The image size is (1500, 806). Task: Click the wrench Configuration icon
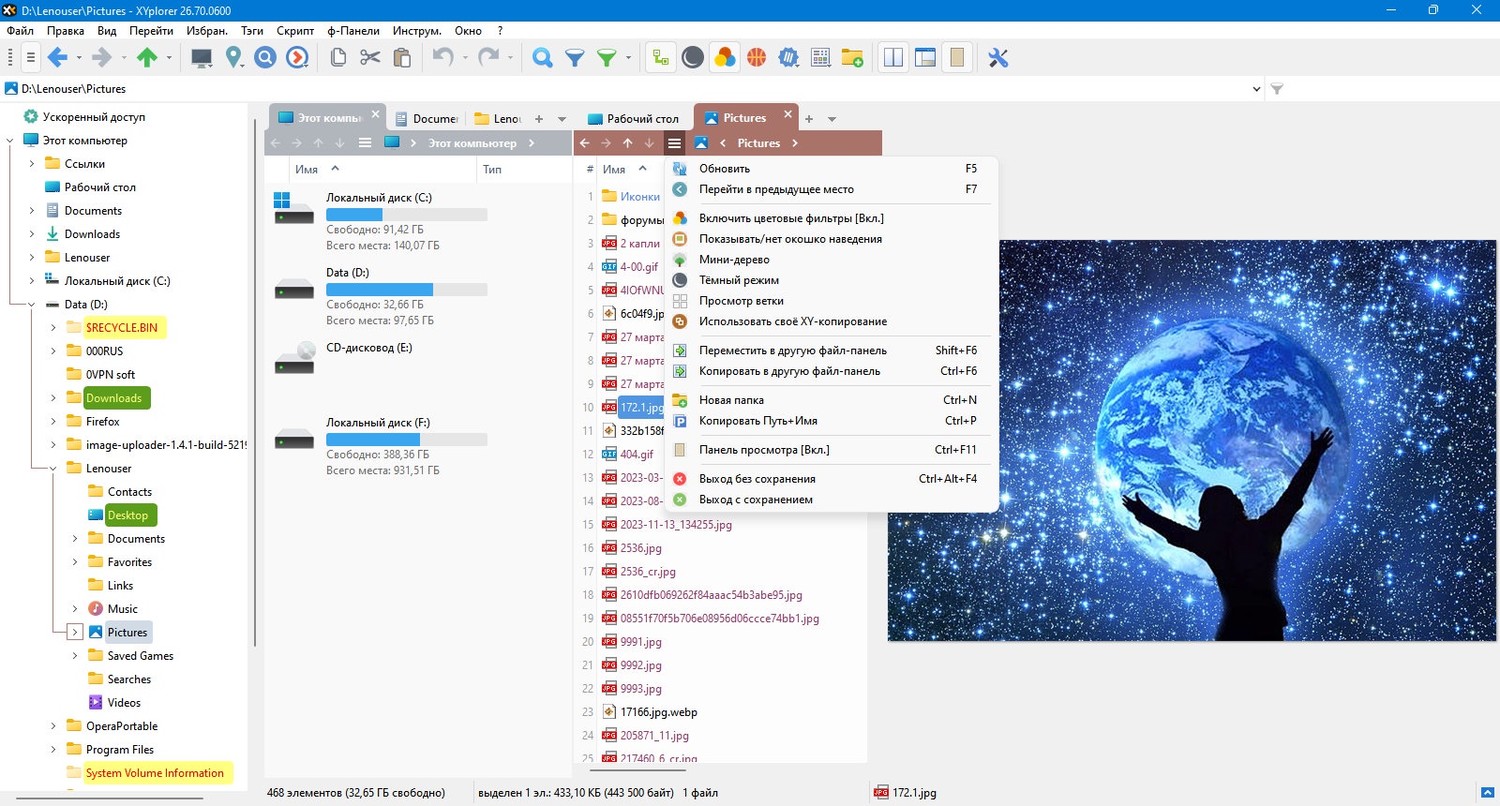pyautogui.click(x=997, y=58)
